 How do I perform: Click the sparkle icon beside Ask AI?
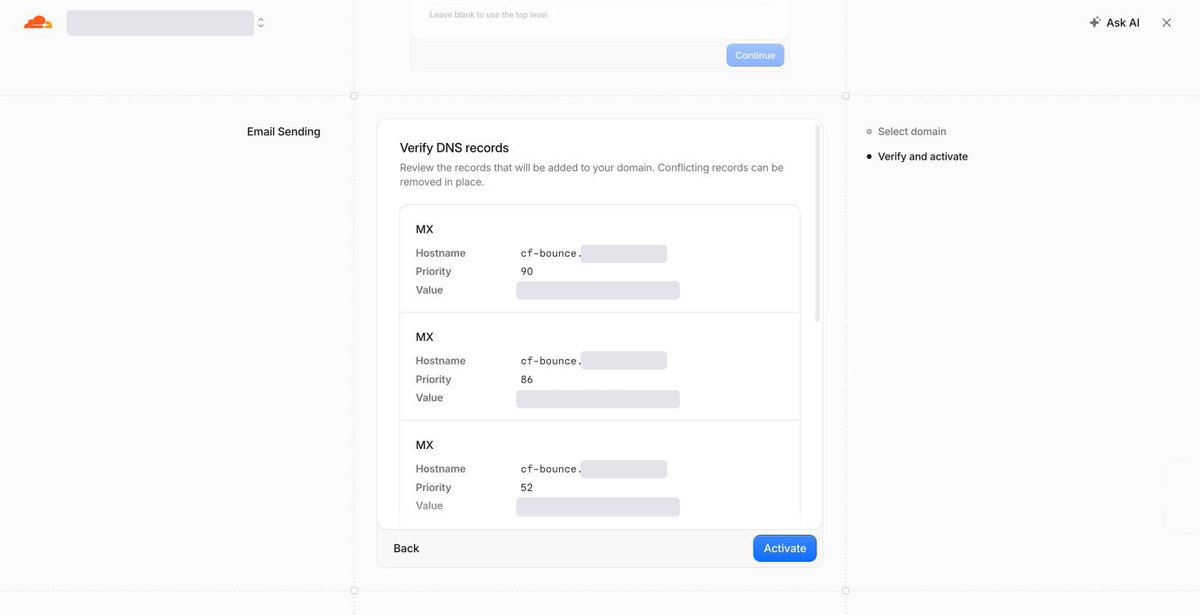1095,22
